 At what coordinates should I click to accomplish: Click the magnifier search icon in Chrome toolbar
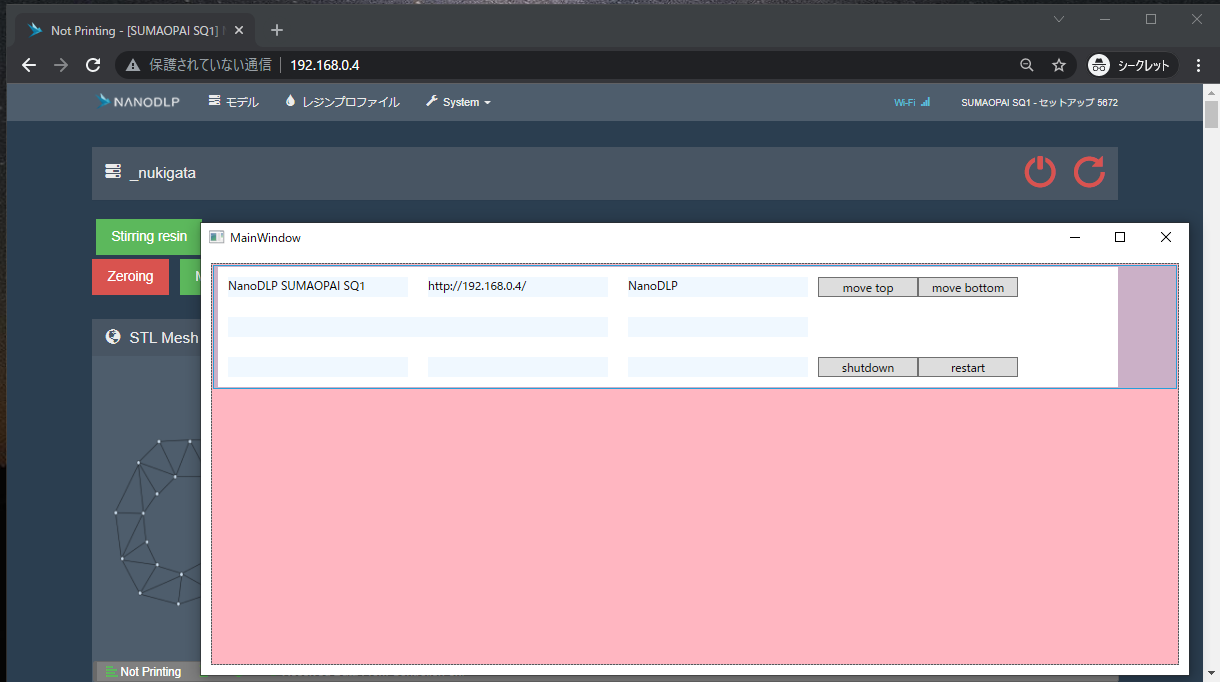pos(1026,64)
